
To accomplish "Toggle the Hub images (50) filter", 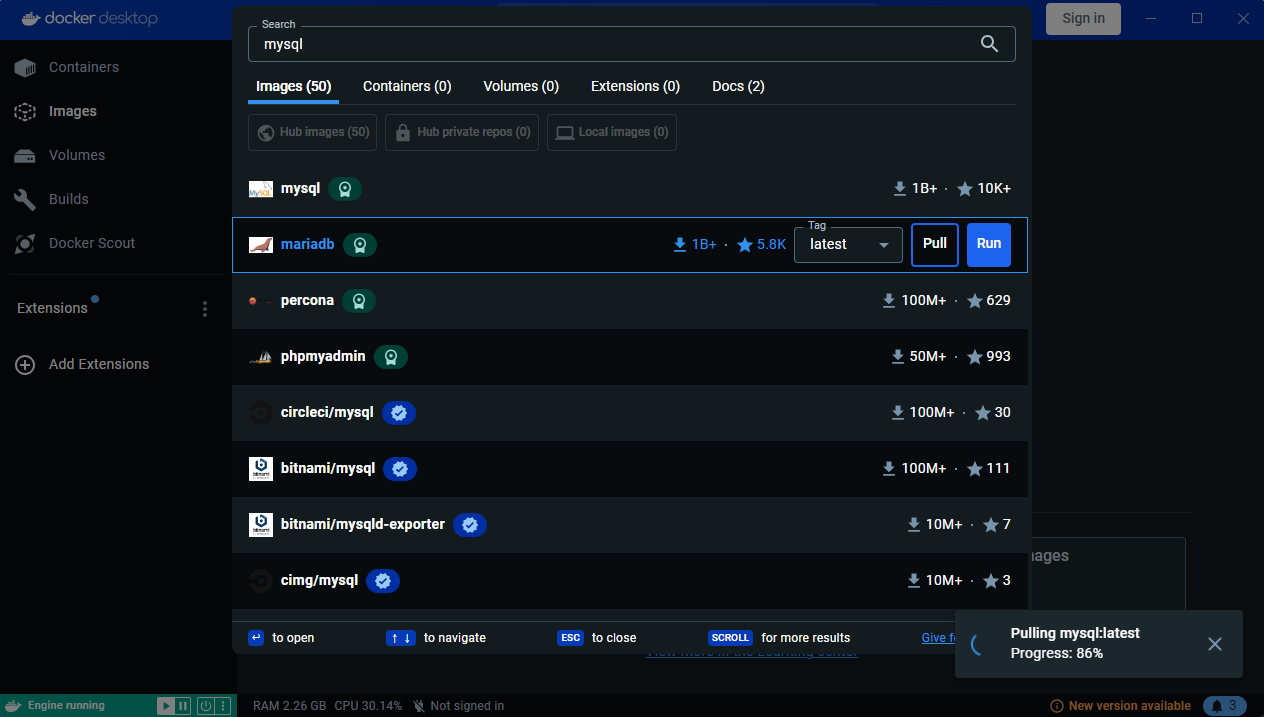I will pos(312,132).
